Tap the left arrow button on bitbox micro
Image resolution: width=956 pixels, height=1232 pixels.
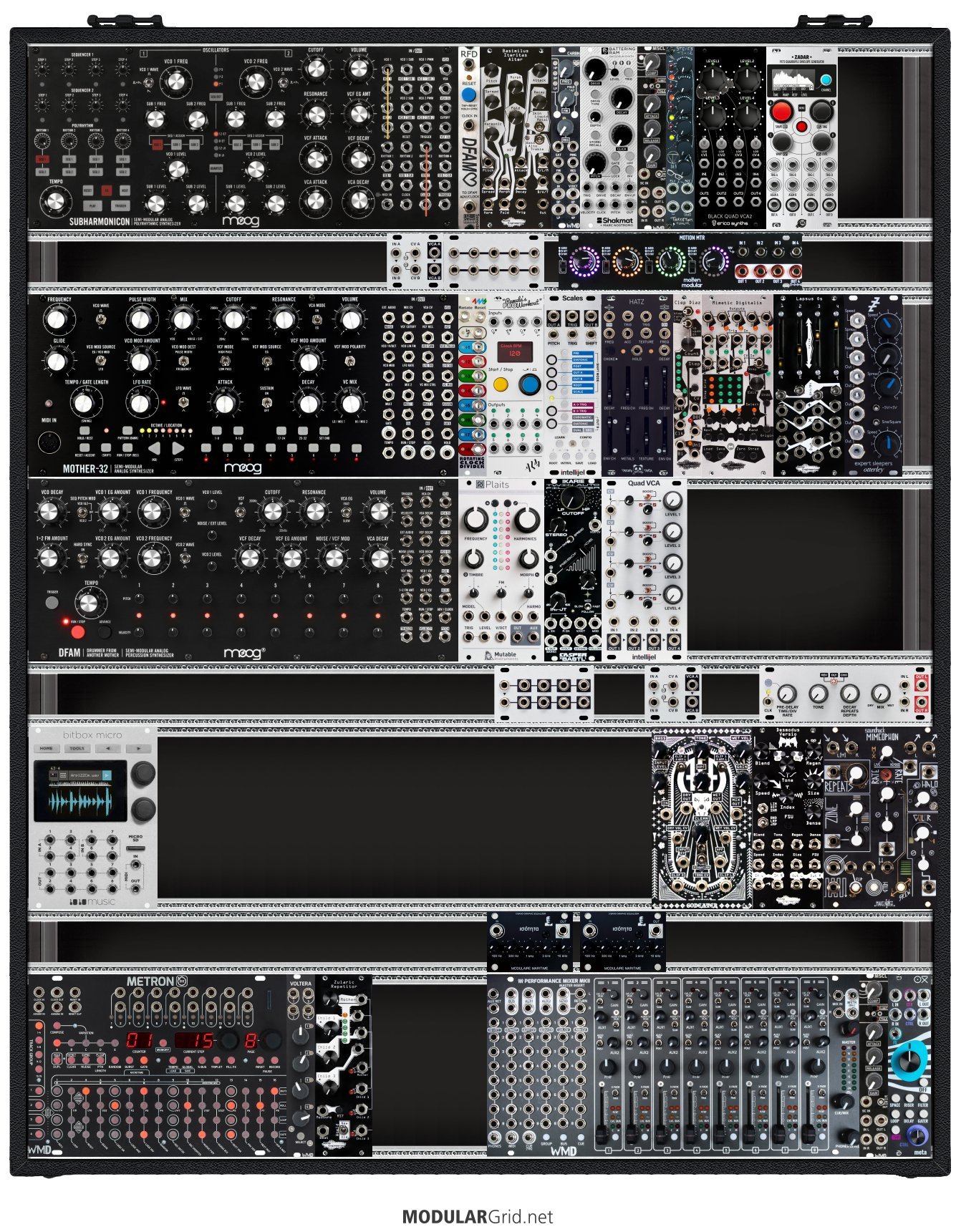click(x=108, y=748)
